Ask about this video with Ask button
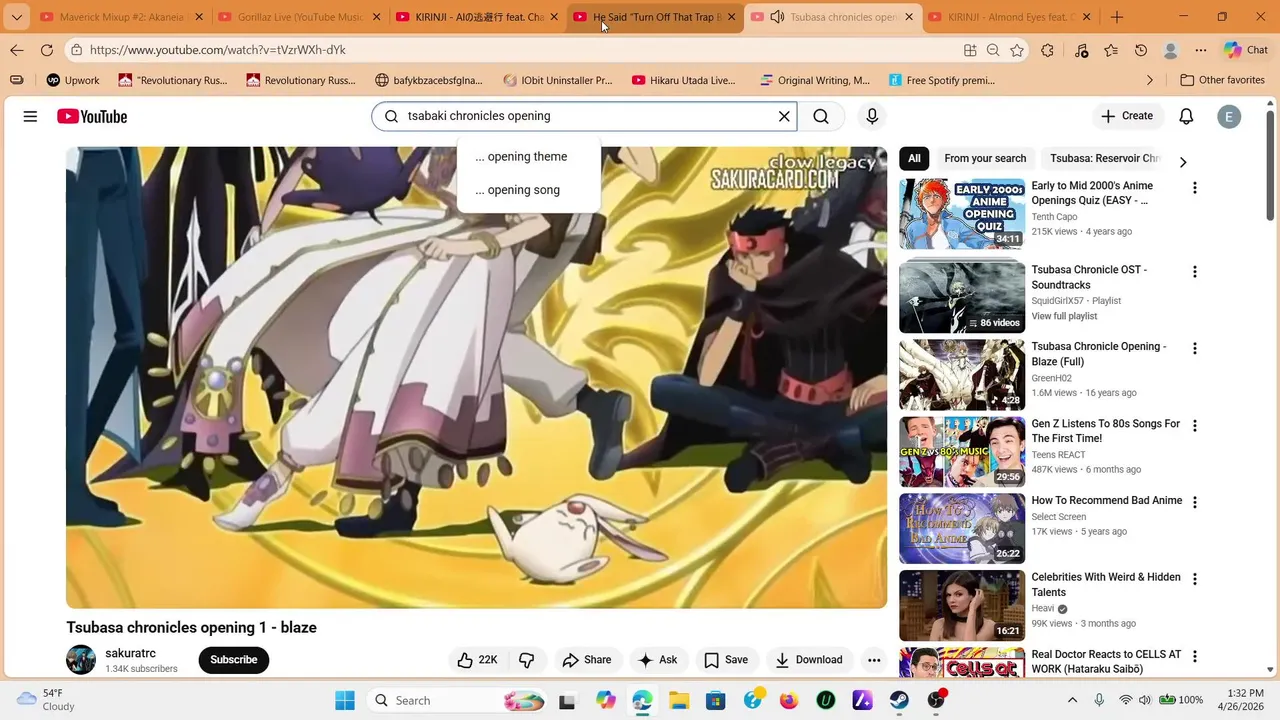This screenshot has width=1280, height=720. click(x=658, y=660)
